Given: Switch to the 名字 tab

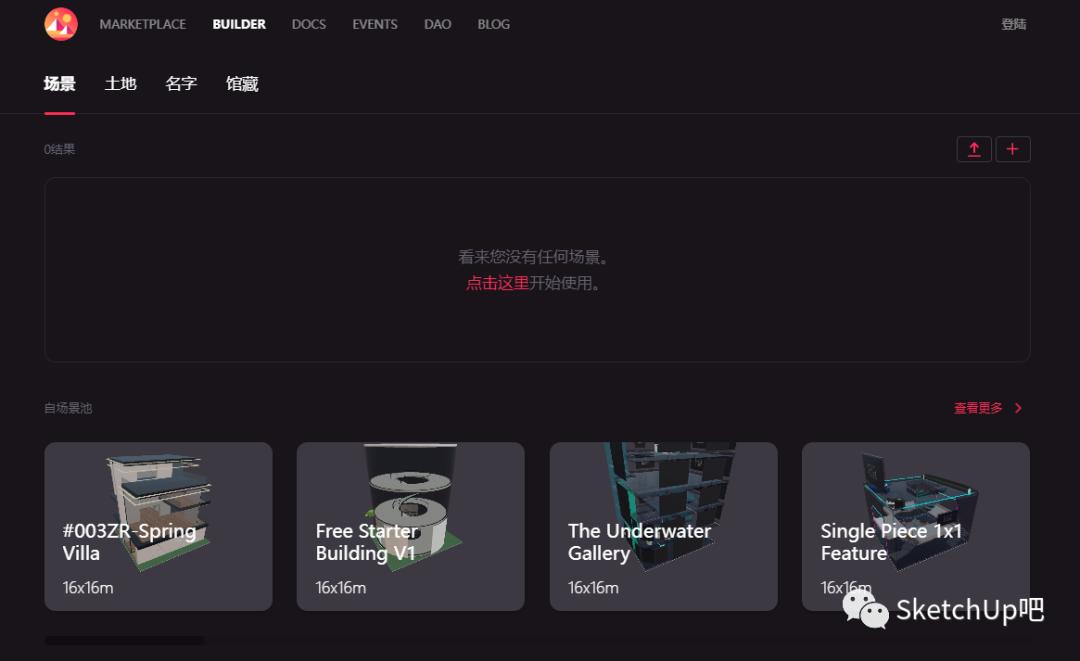Looking at the screenshot, I should coord(181,84).
